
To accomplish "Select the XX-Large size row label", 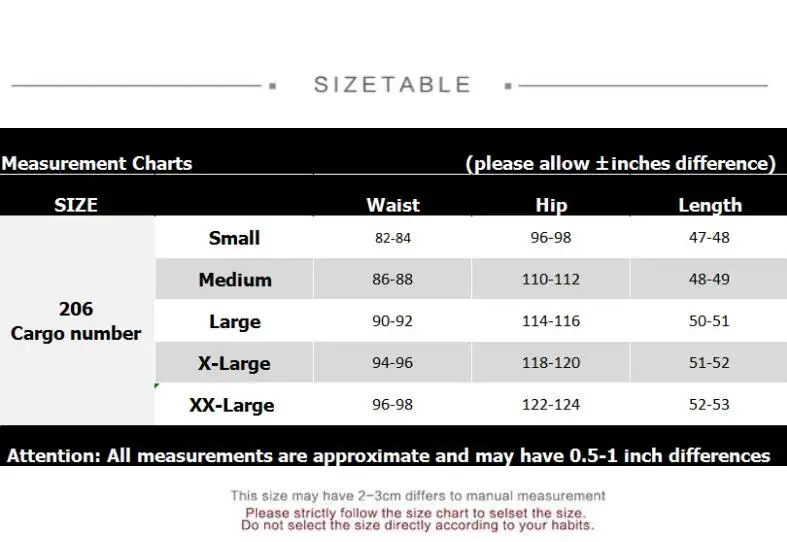I will 232,404.
